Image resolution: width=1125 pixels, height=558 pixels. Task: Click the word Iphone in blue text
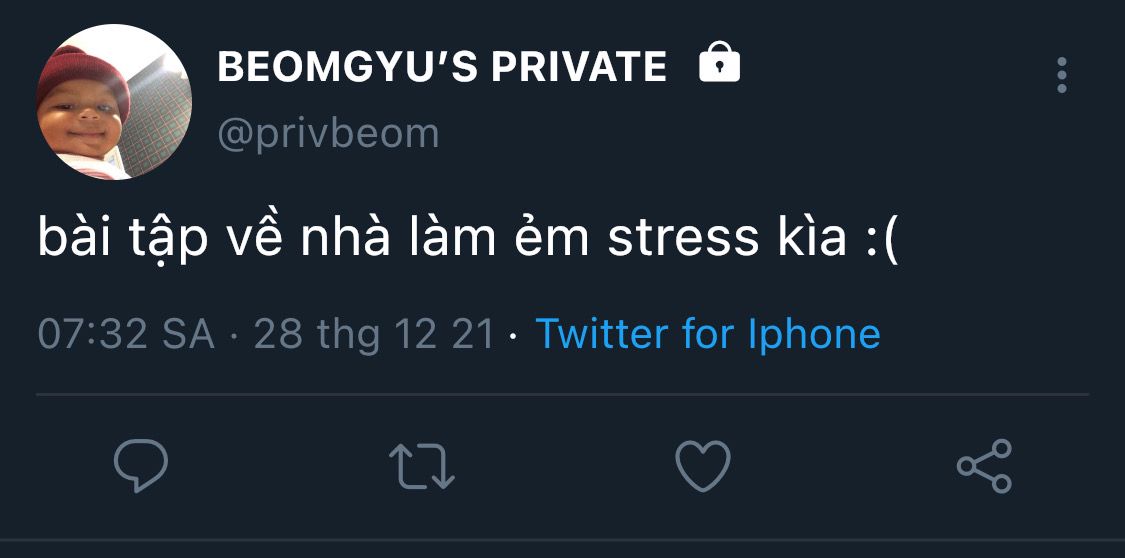814,334
